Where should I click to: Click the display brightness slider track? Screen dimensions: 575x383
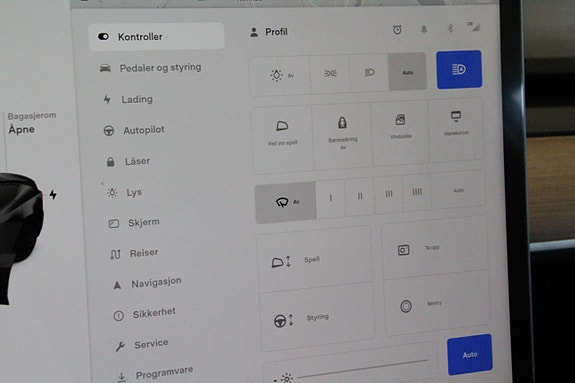(362, 368)
